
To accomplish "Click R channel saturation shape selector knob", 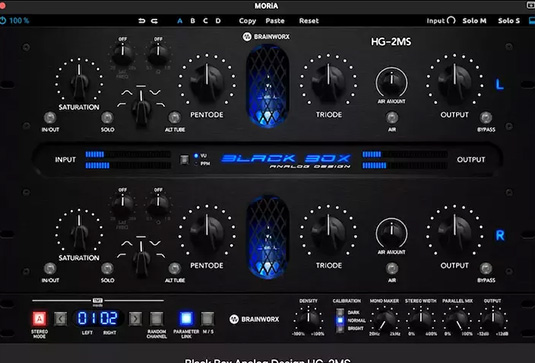I will pyautogui.click(x=141, y=258).
